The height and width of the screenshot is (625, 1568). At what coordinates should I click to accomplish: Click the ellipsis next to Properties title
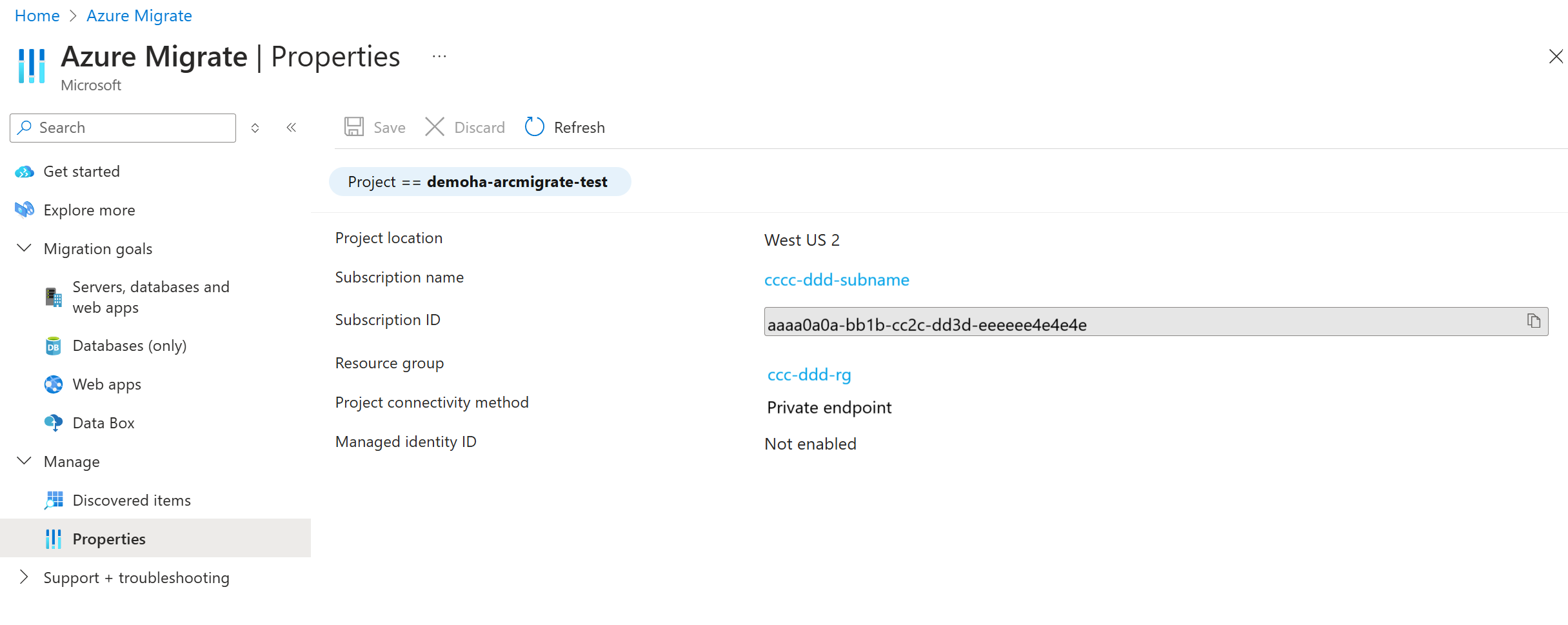439,56
